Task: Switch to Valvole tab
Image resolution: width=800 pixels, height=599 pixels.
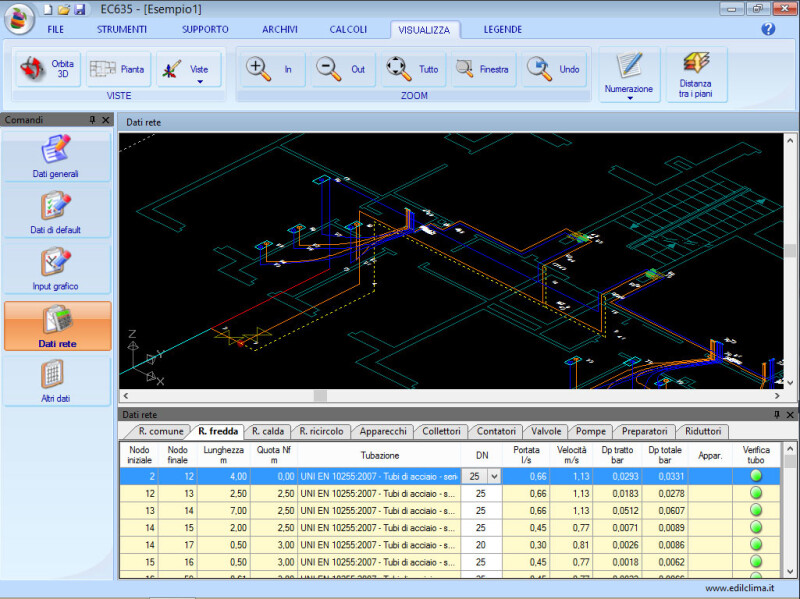Action: tap(546, 432)
